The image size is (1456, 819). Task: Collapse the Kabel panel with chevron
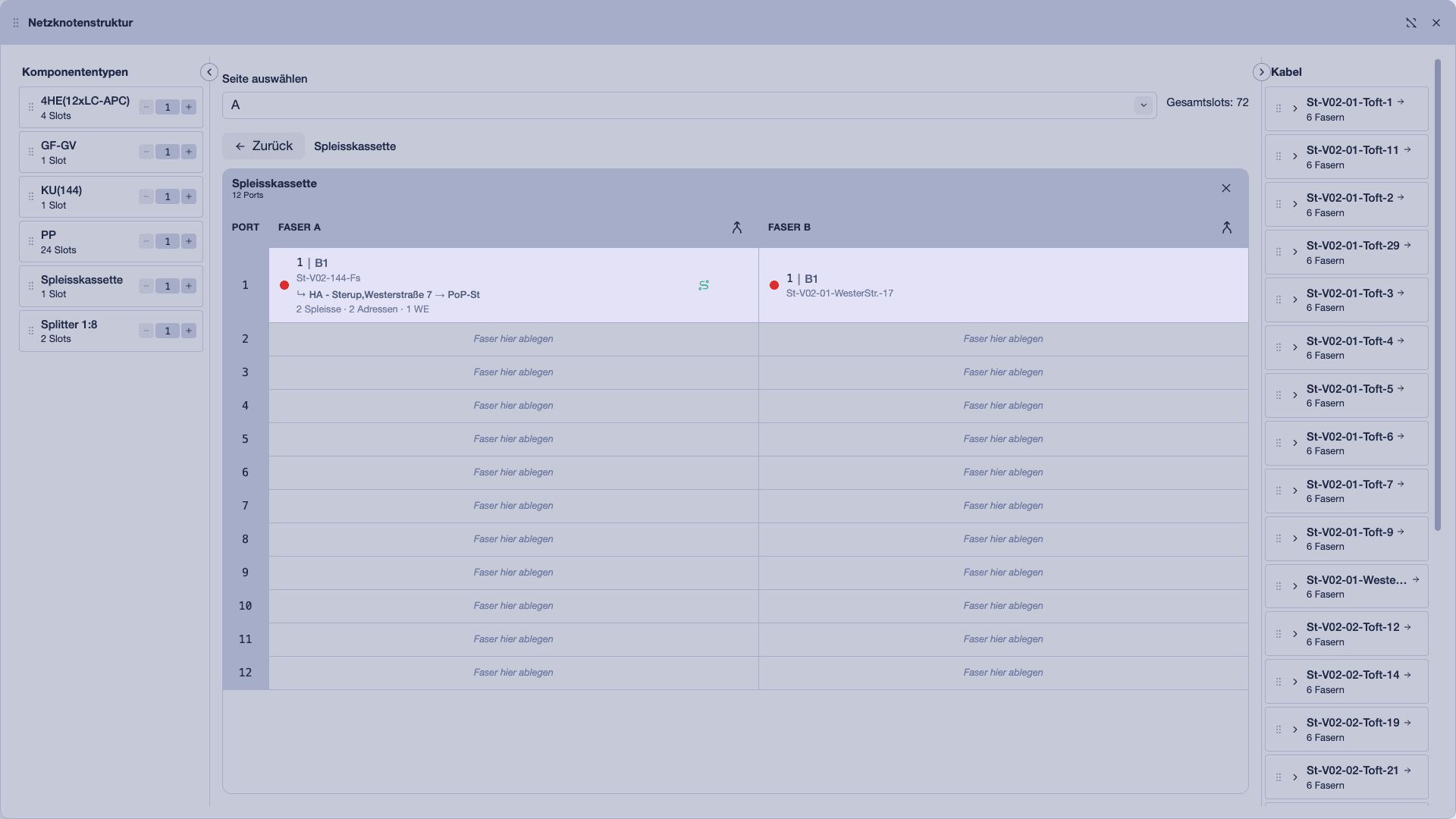(1261, 72)
